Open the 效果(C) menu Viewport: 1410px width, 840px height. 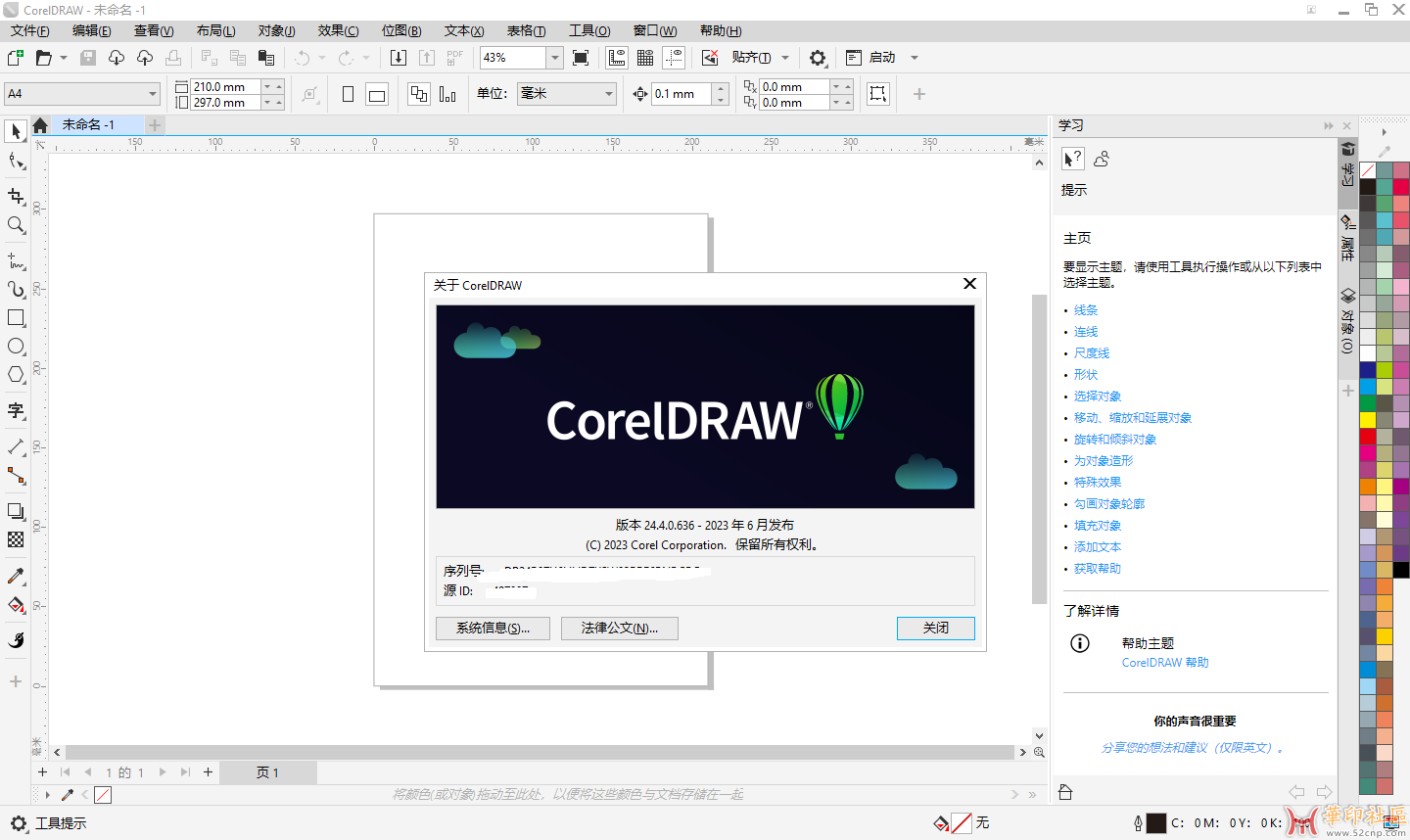coord(338,30)
